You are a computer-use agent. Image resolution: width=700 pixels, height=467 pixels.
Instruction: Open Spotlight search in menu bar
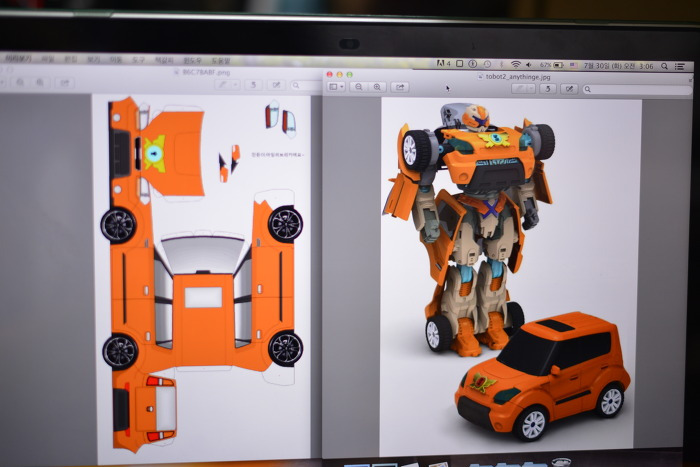[x=664, y=66]
